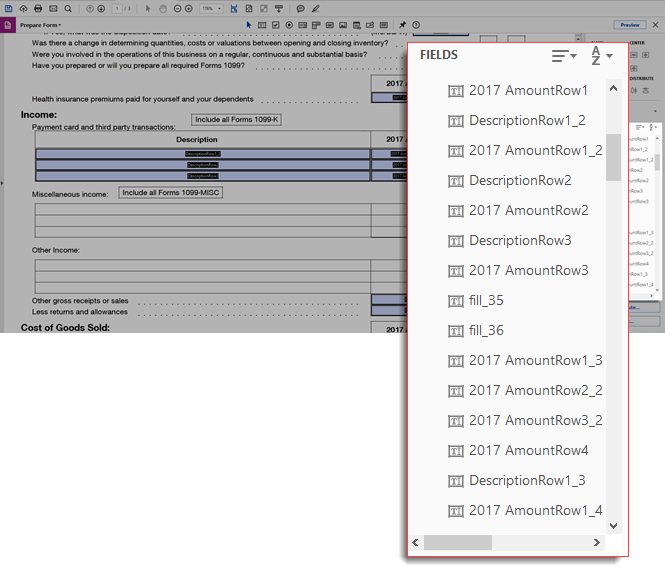Screen dimensions: 665x572
Task: Select the Add Barcode tool
Action: click(384, 25)
